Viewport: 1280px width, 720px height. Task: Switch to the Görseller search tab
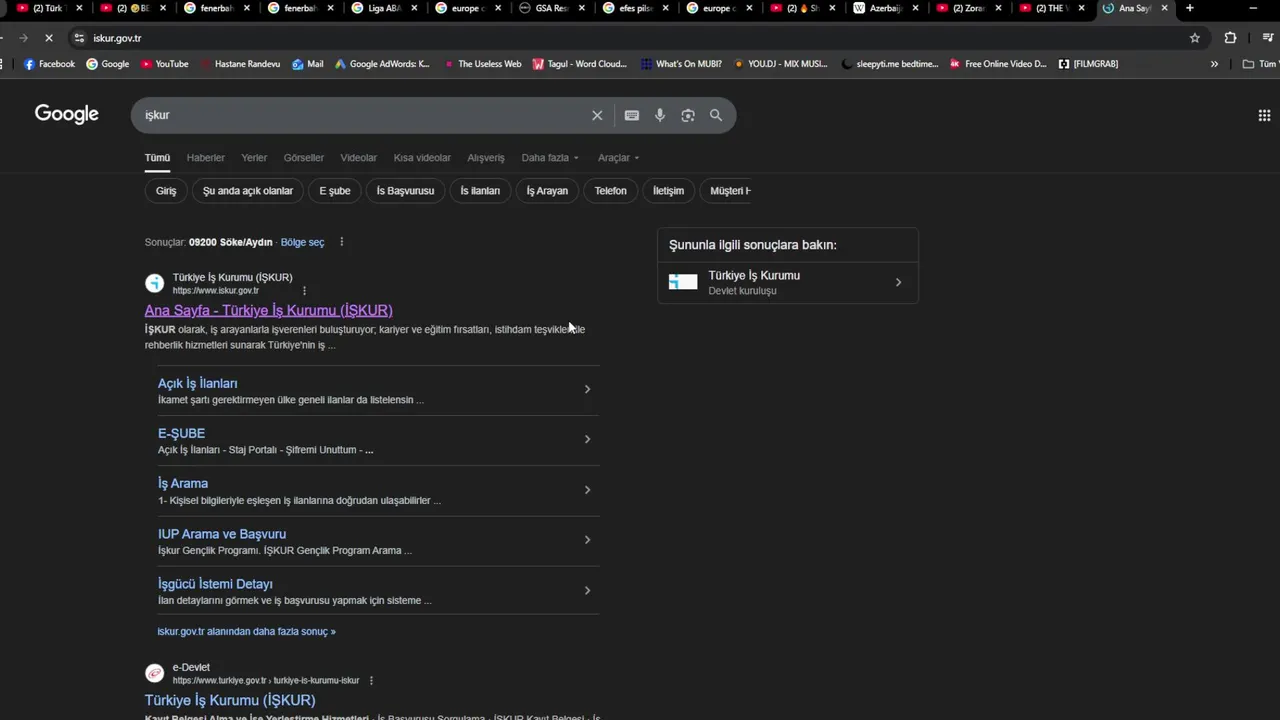[304, 158]
